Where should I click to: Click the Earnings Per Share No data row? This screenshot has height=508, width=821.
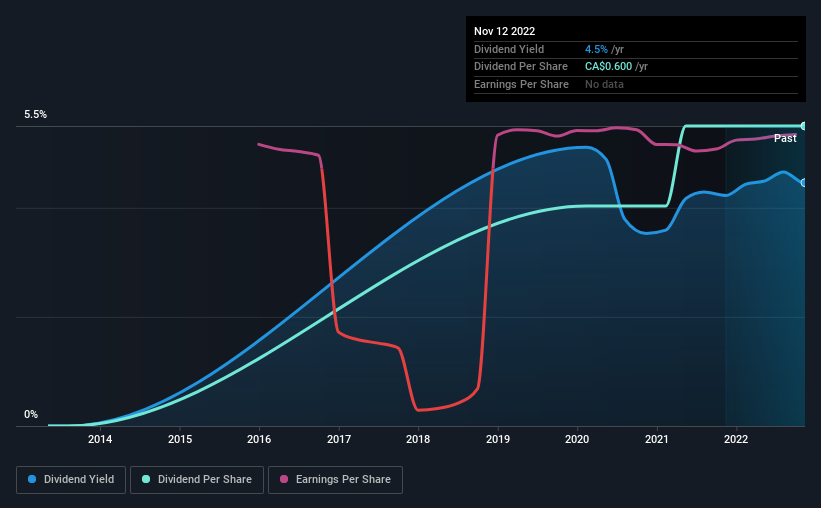click(x=636, y=84)
